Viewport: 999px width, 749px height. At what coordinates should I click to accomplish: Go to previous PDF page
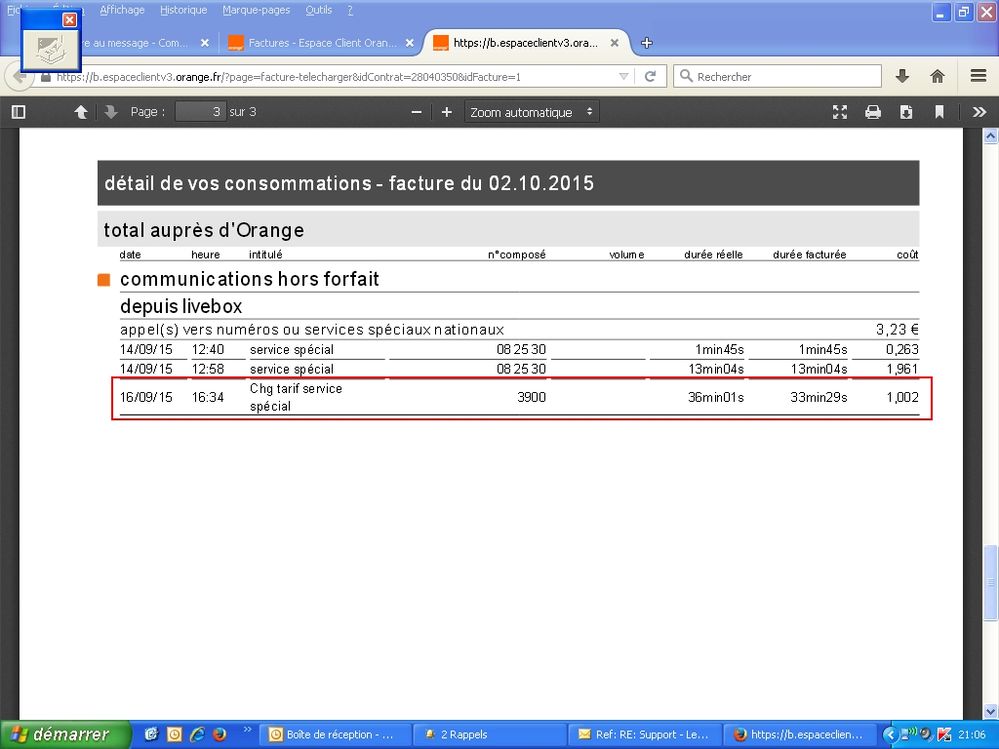pyautogui.click(x=81, y=112)
